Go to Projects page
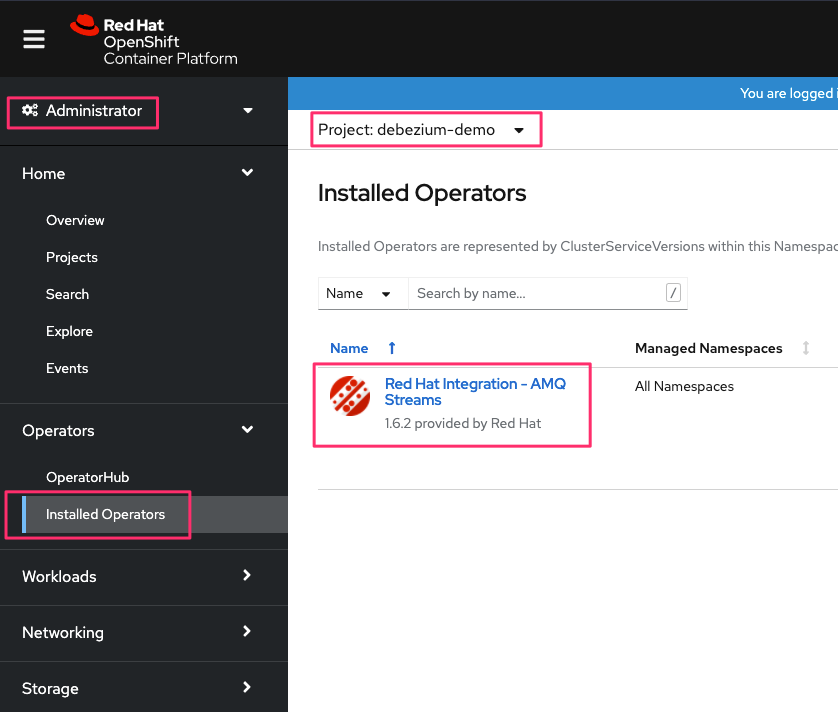Viewport: 838px width, 712px height. click(x=72, y=258)
